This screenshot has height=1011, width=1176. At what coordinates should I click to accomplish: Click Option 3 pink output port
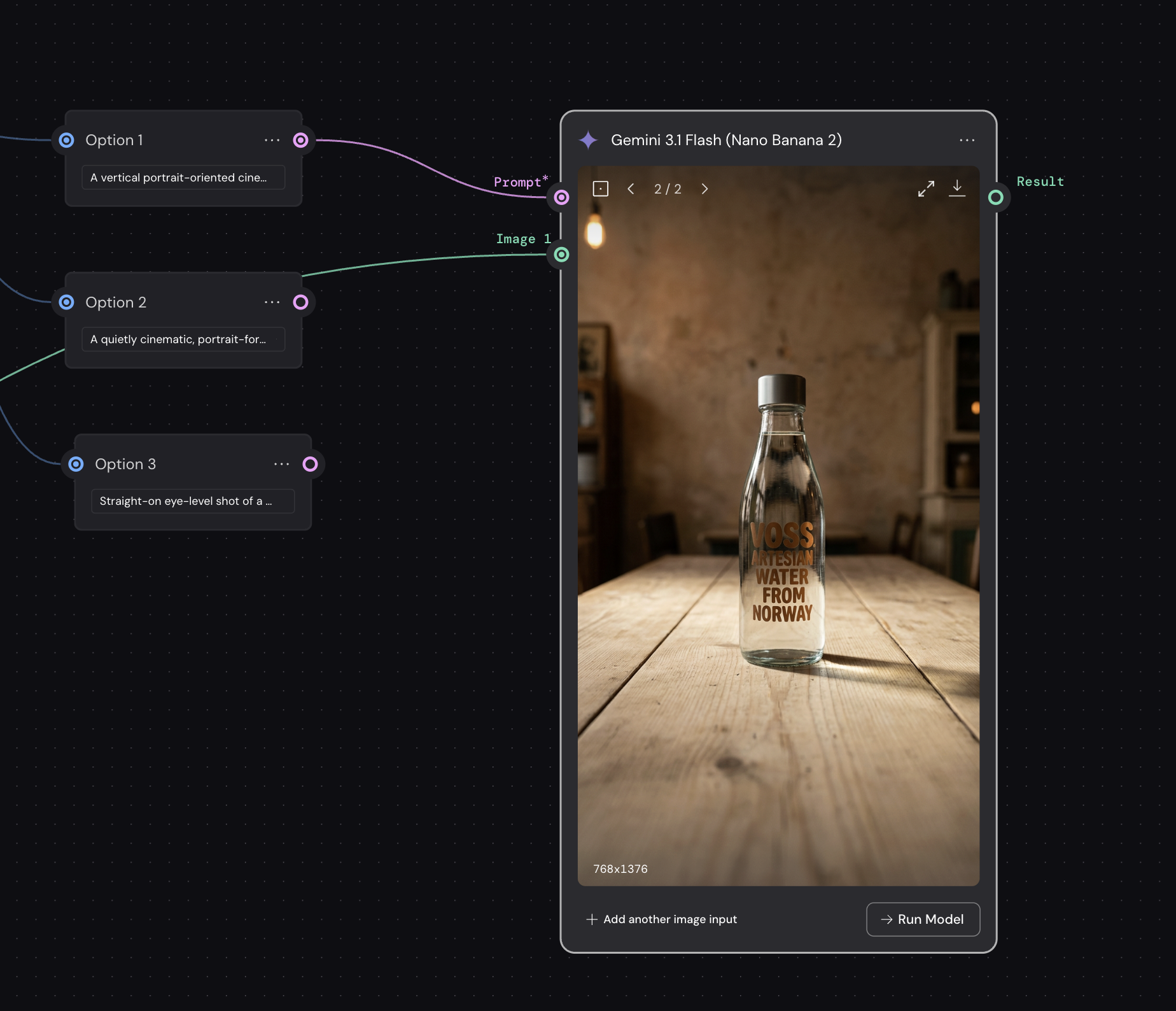click(x=310, y=464)
